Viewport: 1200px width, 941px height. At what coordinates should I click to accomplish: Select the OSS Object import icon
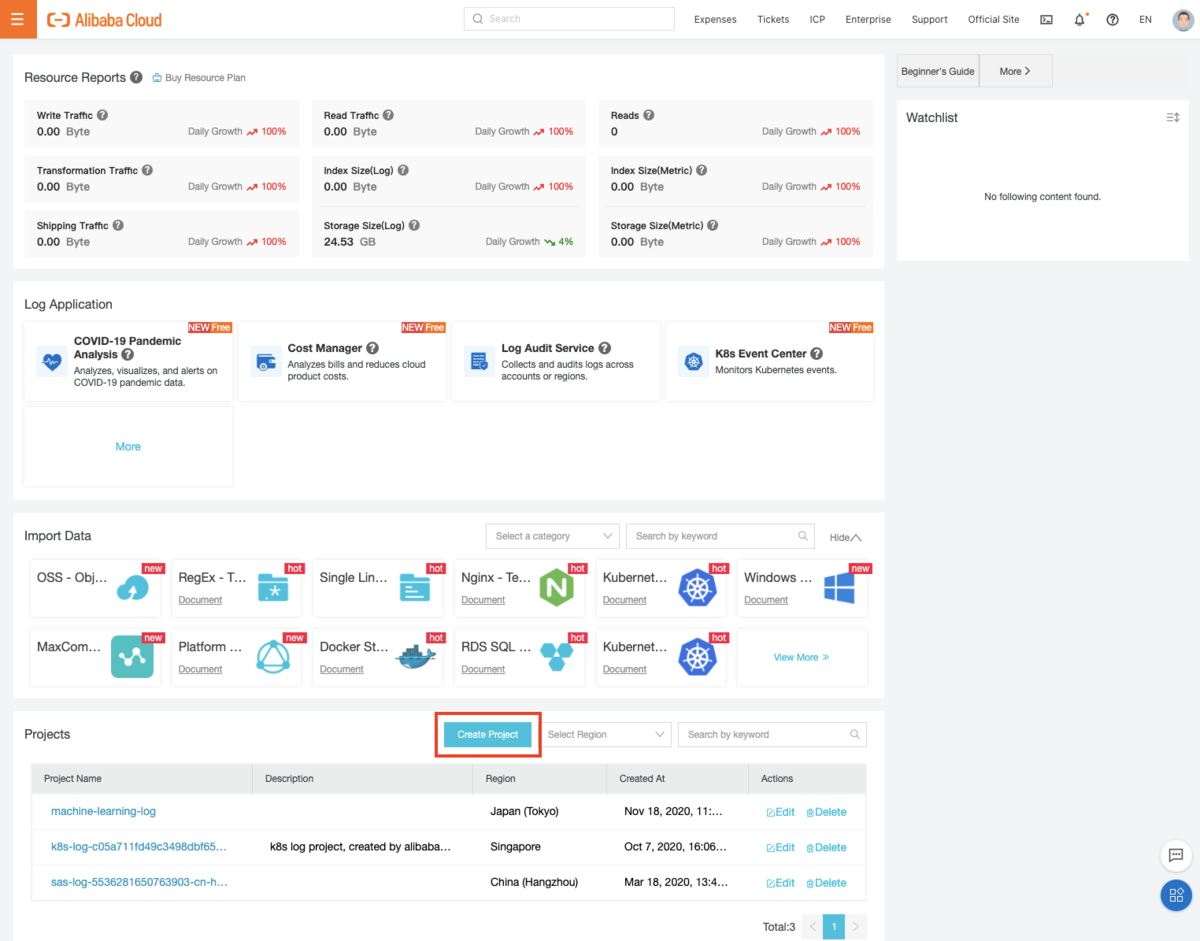pyautogui.click(x=133, y=587)
